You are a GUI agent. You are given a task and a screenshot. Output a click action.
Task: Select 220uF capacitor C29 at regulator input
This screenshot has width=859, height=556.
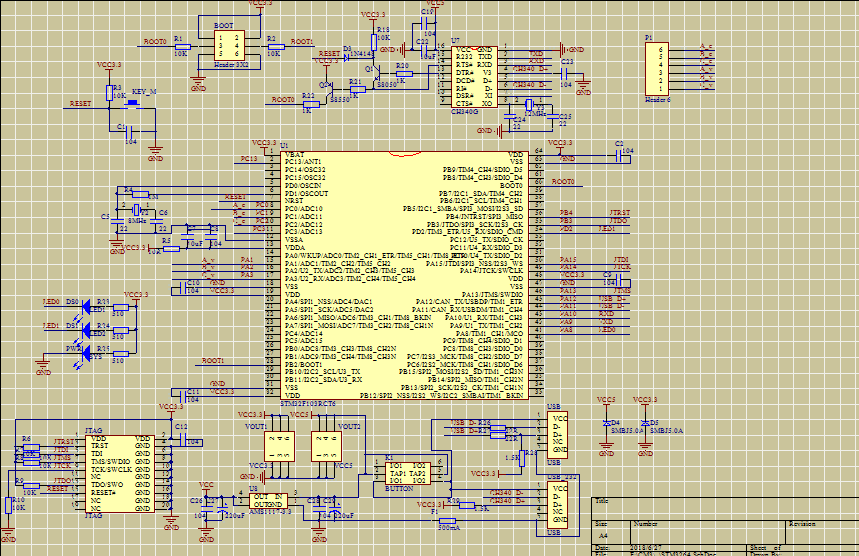coord(335,509)
